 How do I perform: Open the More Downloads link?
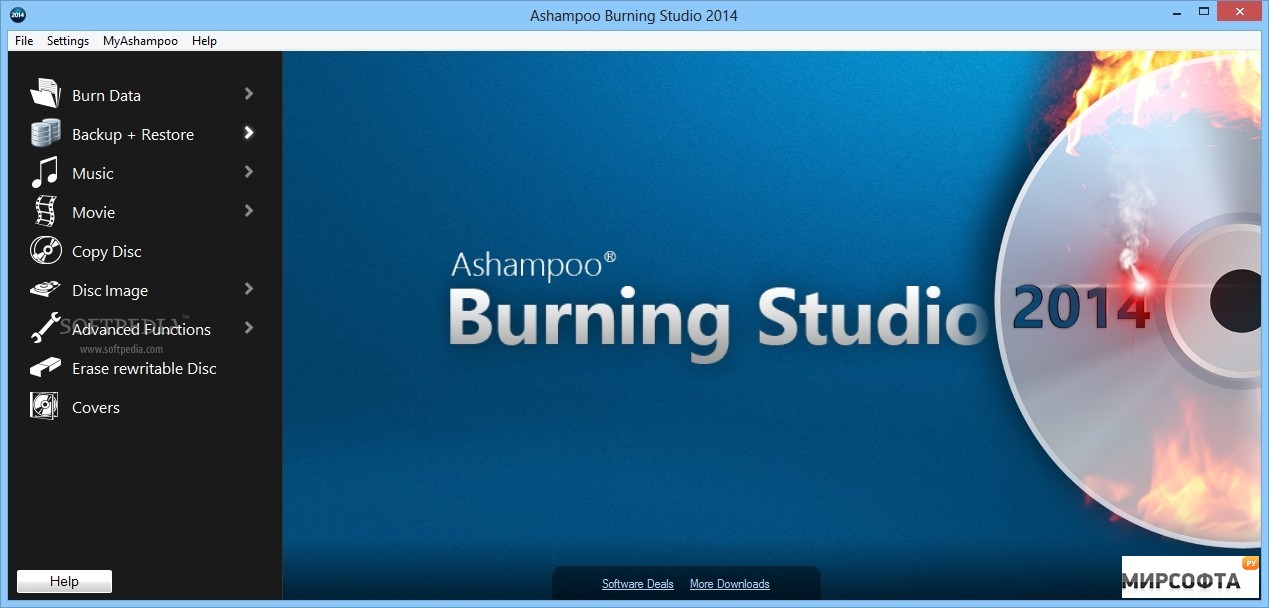tap(730, 584)
